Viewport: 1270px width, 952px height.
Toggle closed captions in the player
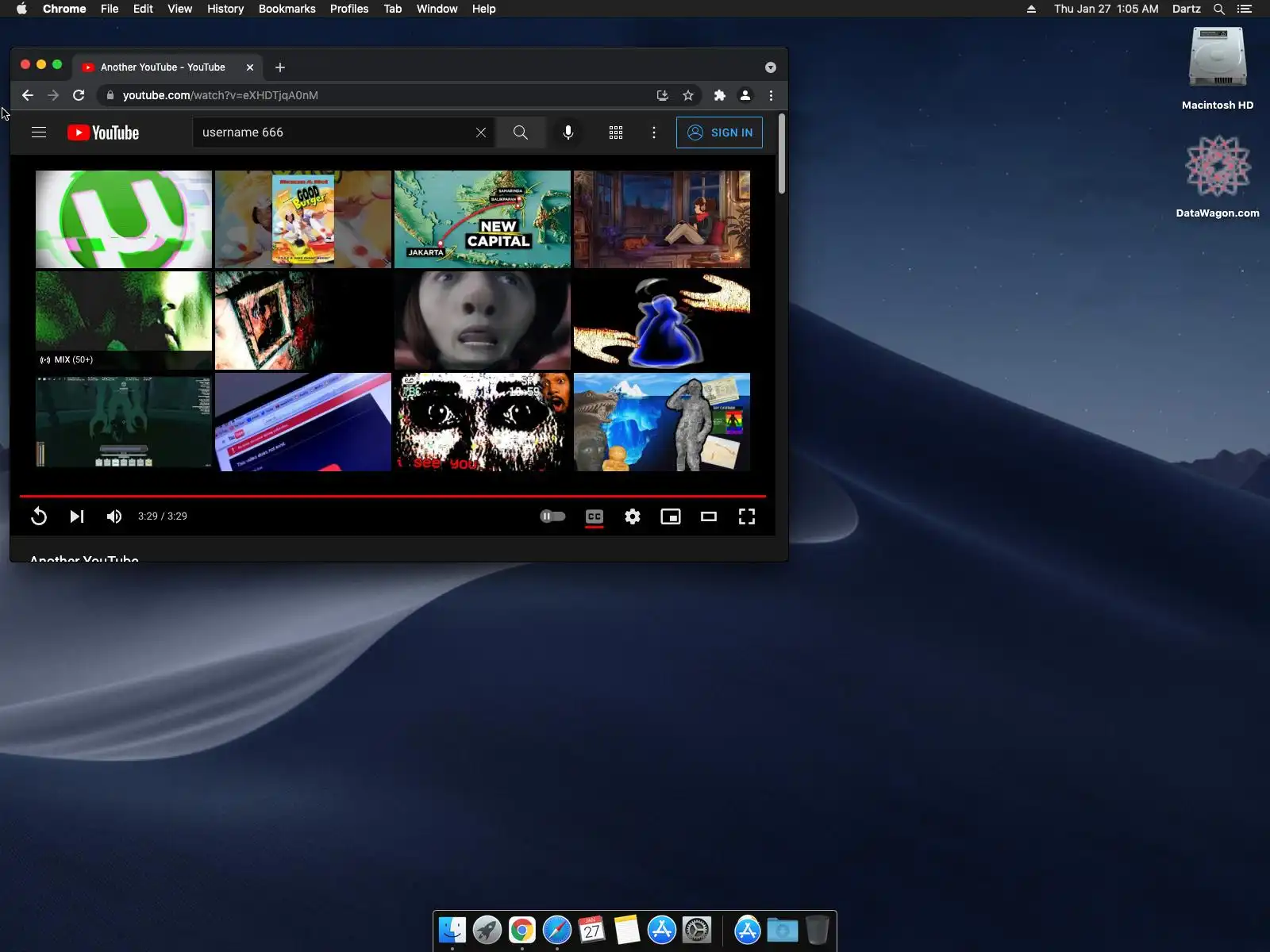tap(595, 516)
